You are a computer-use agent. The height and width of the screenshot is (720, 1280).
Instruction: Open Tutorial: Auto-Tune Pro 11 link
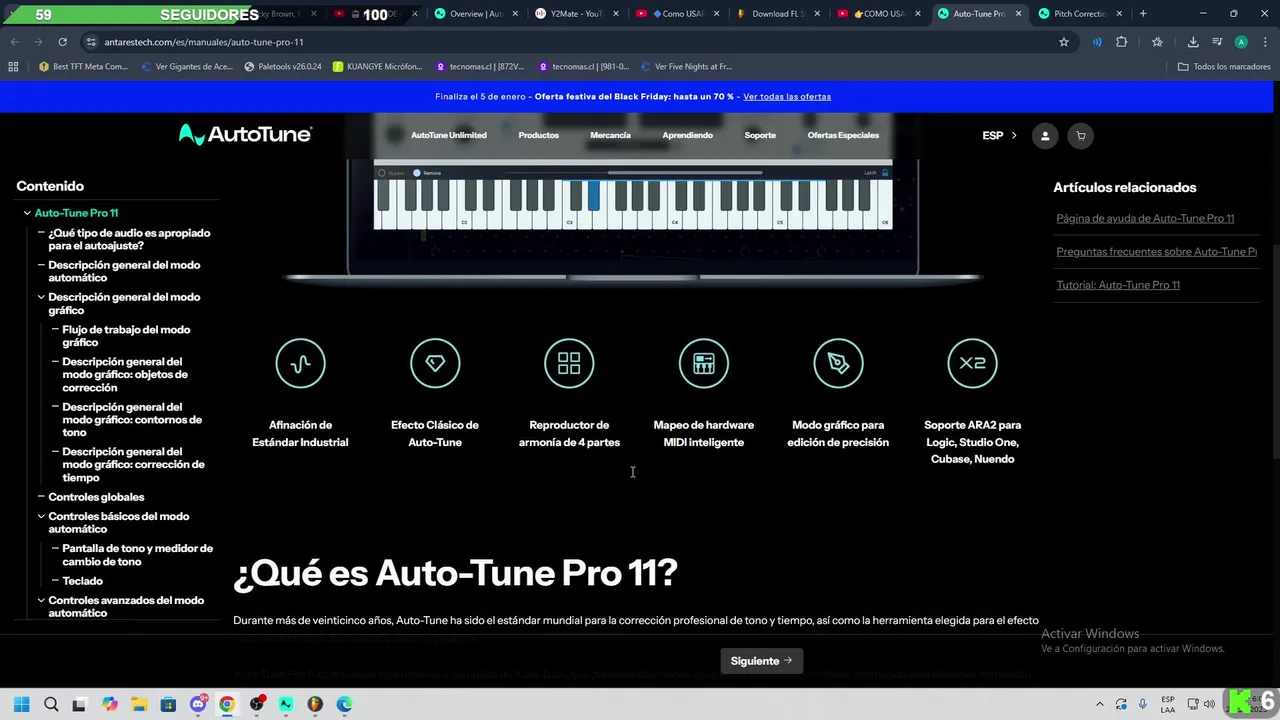click(1118, 285)
